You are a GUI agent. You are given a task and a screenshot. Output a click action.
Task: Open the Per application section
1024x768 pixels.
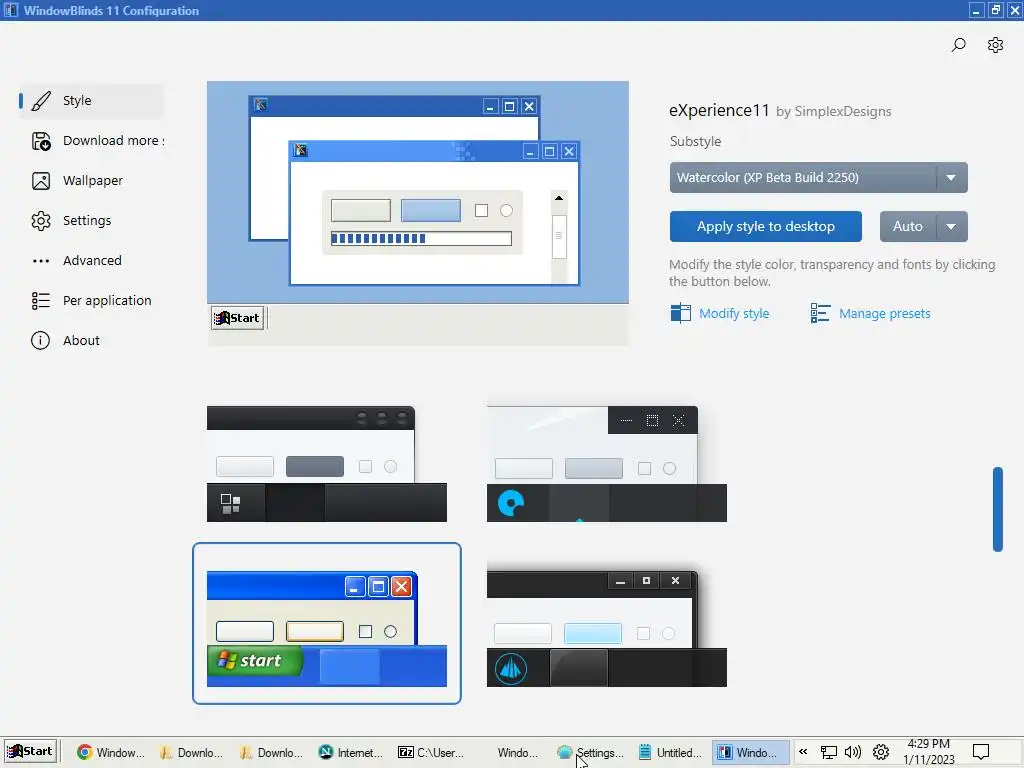[x=91, y=300]
